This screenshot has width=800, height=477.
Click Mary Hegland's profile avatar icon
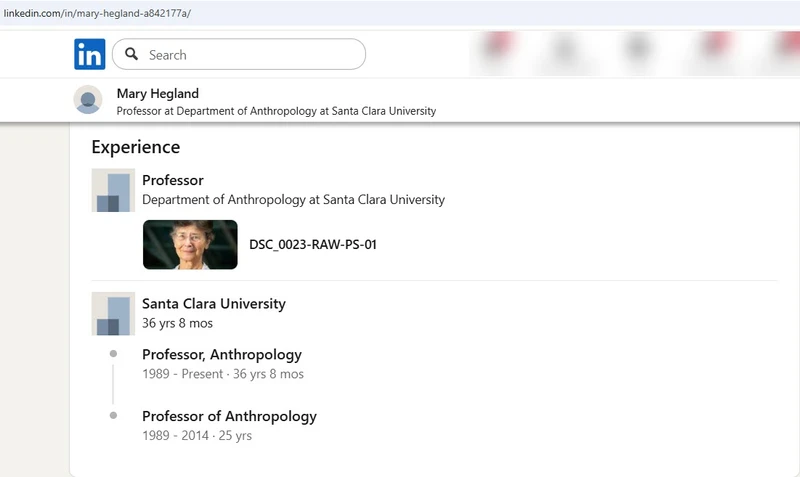point(88,99)
